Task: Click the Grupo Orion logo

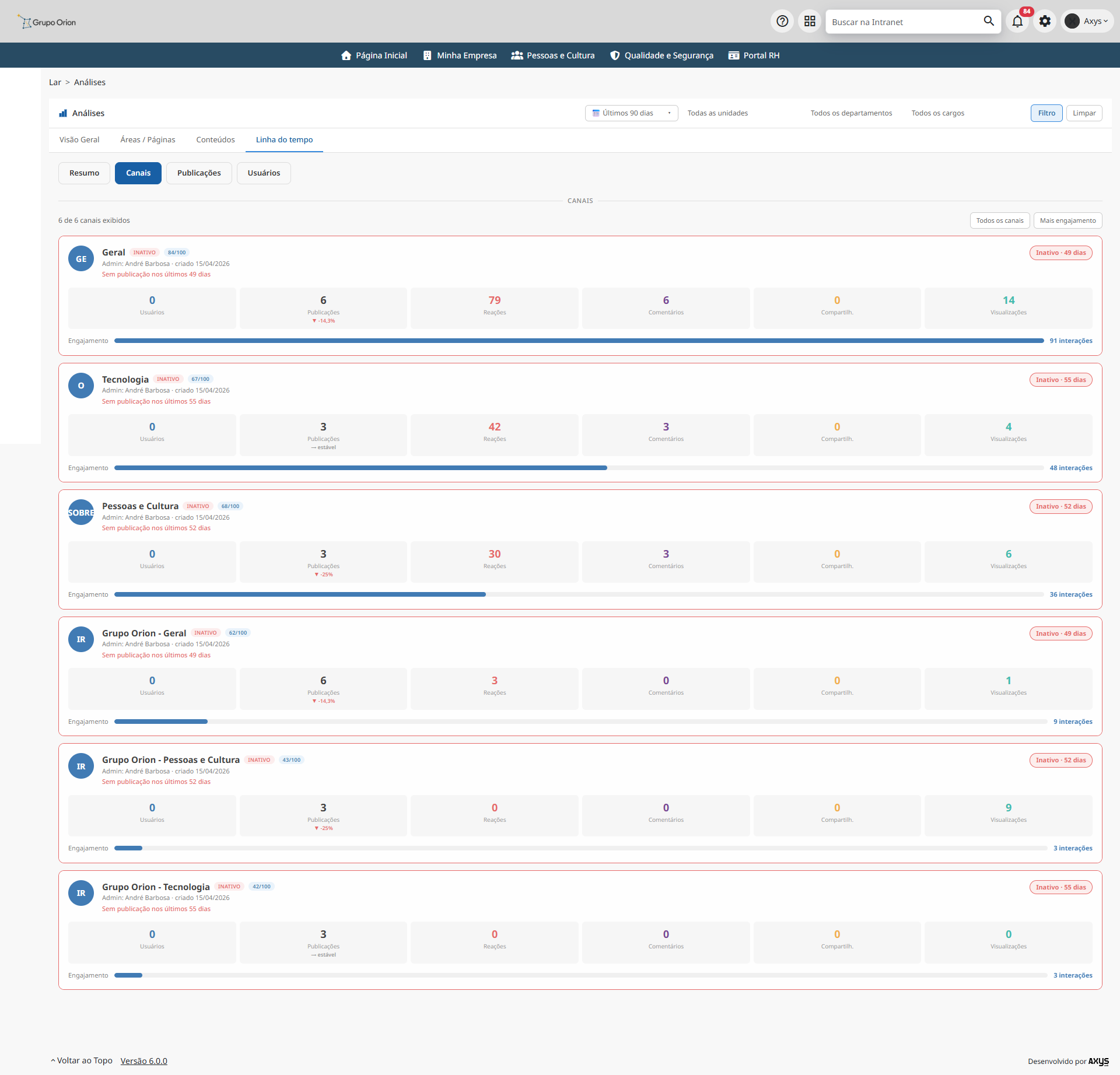Action: 47,22
